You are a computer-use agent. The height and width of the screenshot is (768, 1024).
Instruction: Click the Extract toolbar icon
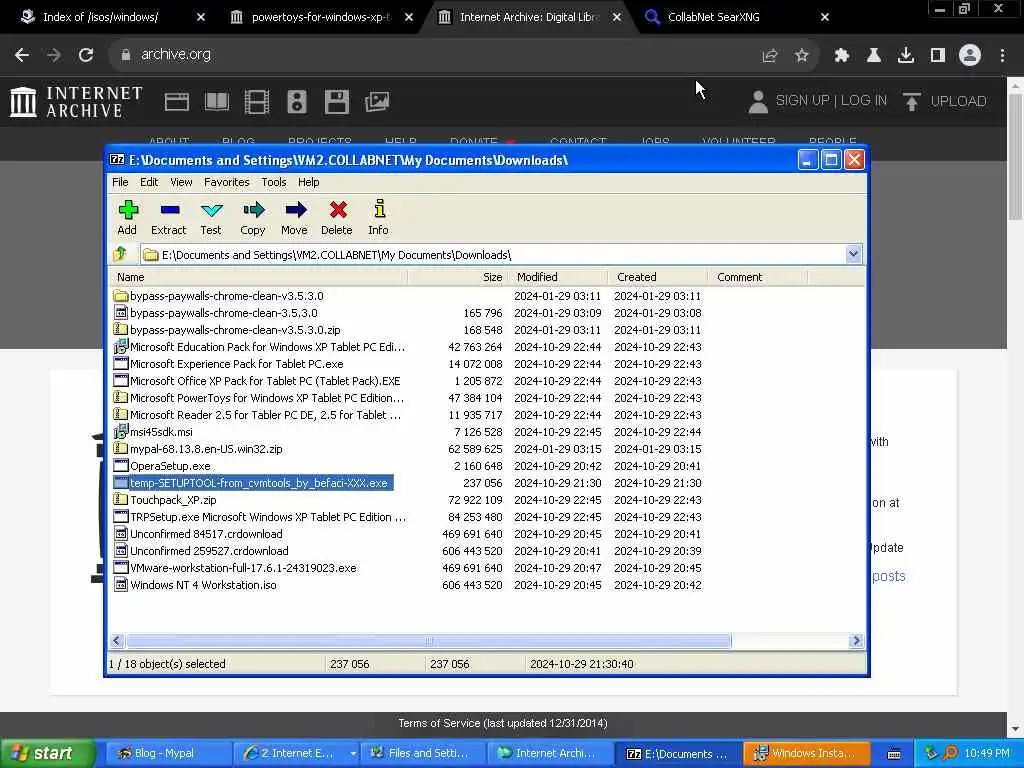168,217
